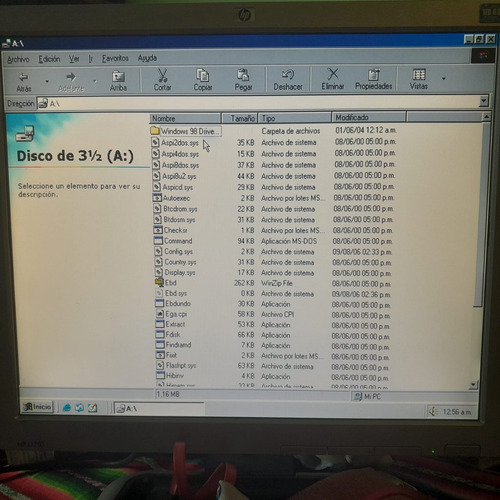Click the volume speaker tray icon
The image size is (500, 500).
pyautogui.click(x=433, y=412)
